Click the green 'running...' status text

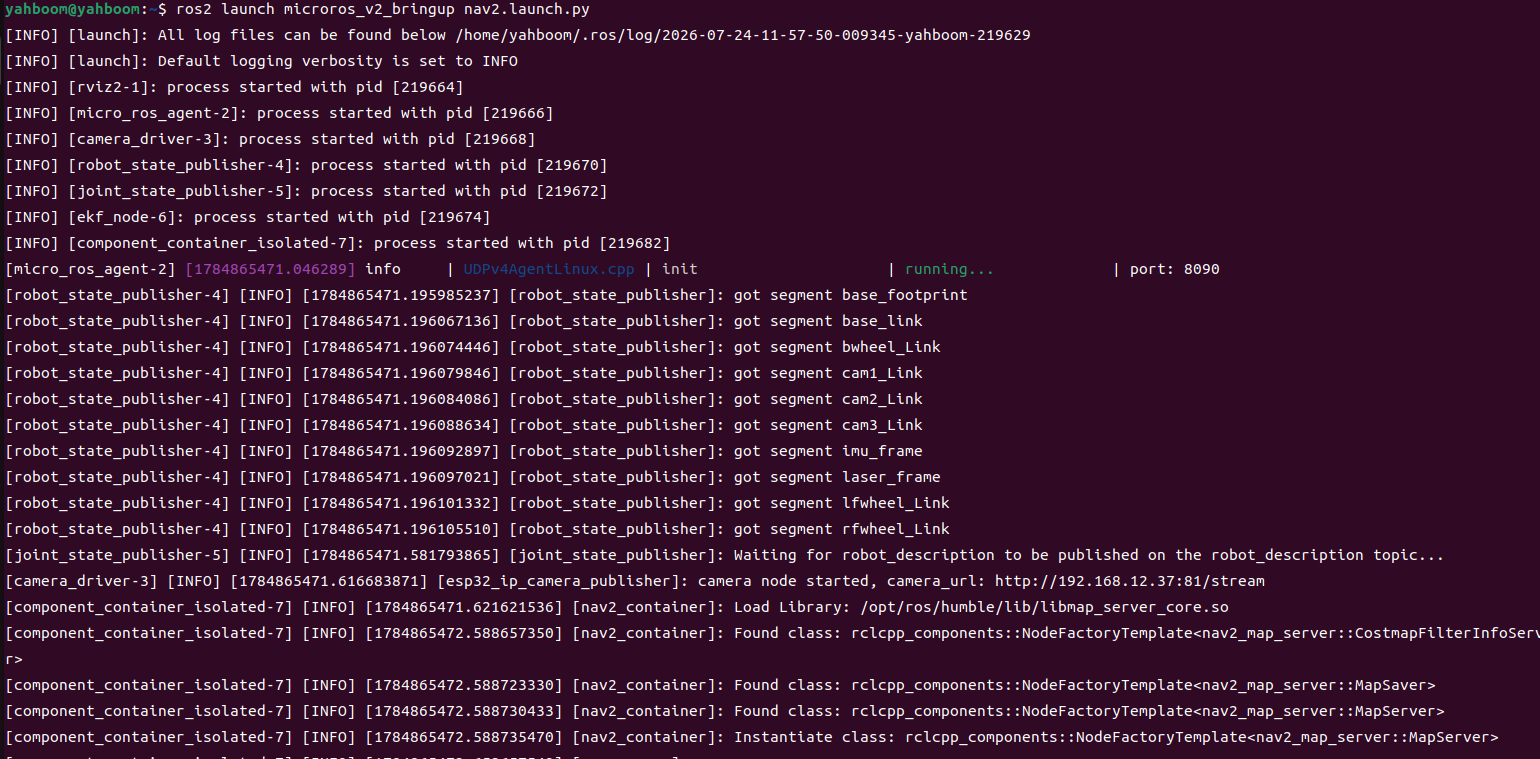[x=950, y=269]
